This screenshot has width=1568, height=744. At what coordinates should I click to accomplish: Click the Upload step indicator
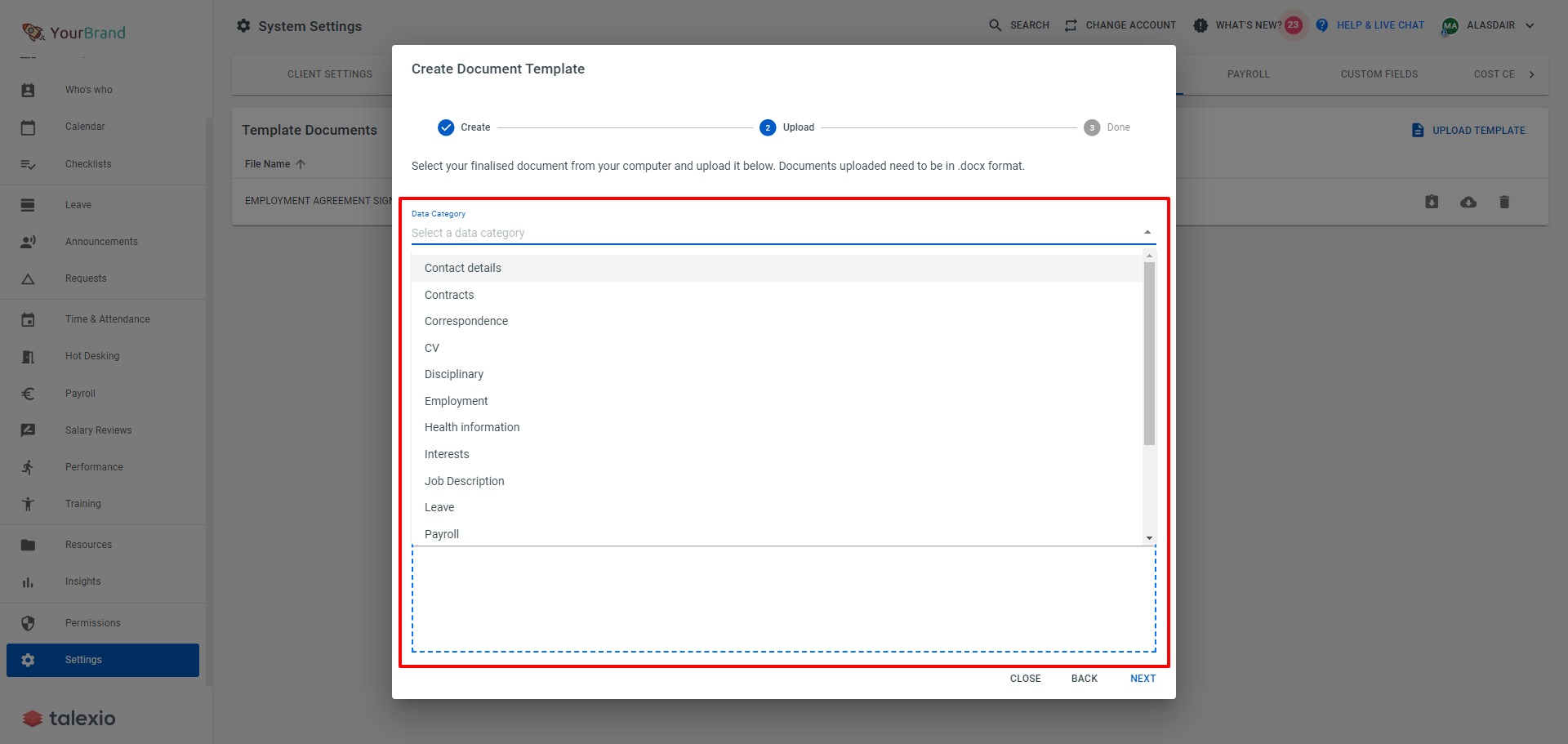pyautogui.click(x=787, y=127)
